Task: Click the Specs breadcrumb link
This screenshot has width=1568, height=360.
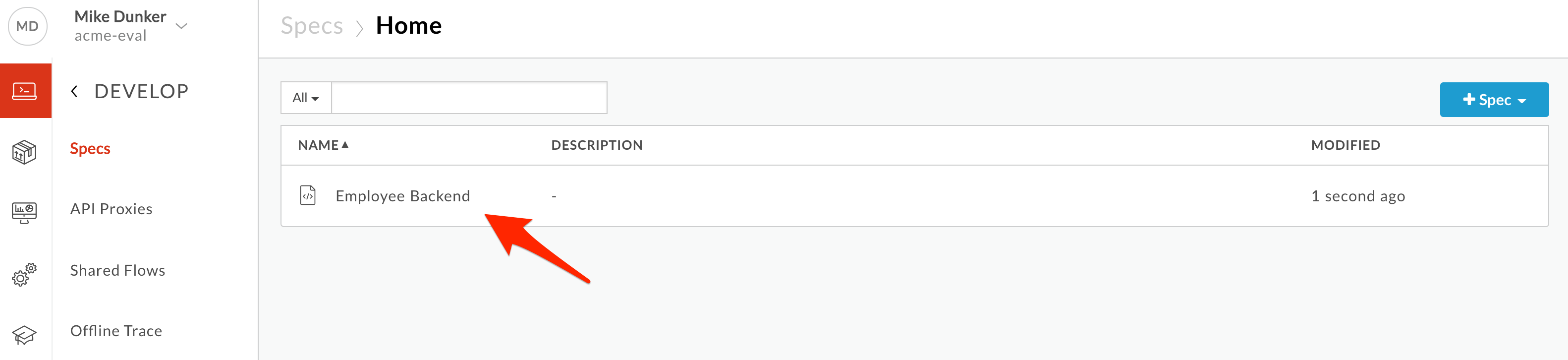Action: click(312, 26)
